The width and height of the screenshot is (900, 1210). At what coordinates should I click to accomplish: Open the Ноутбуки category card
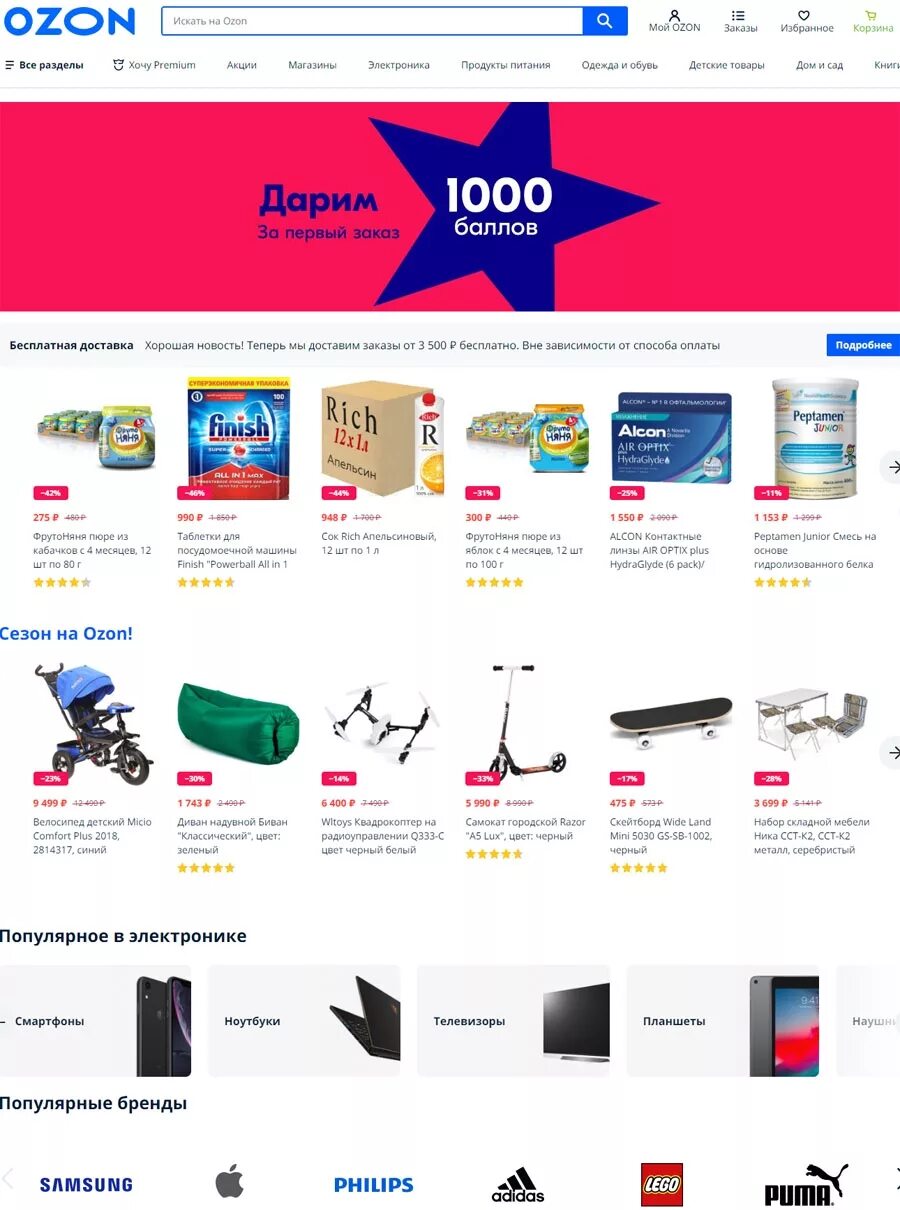(304, 1021)
